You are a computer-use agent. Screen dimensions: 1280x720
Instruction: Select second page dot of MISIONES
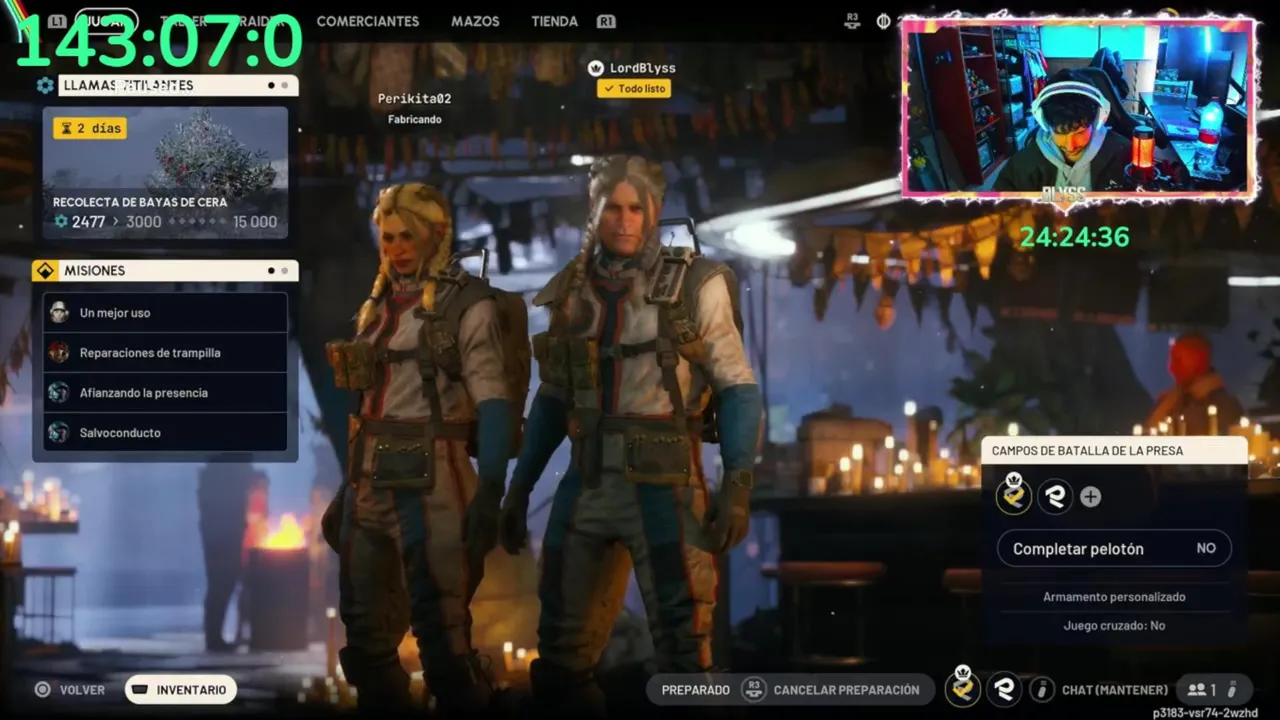pyautogui.click(x=284, y=271)
